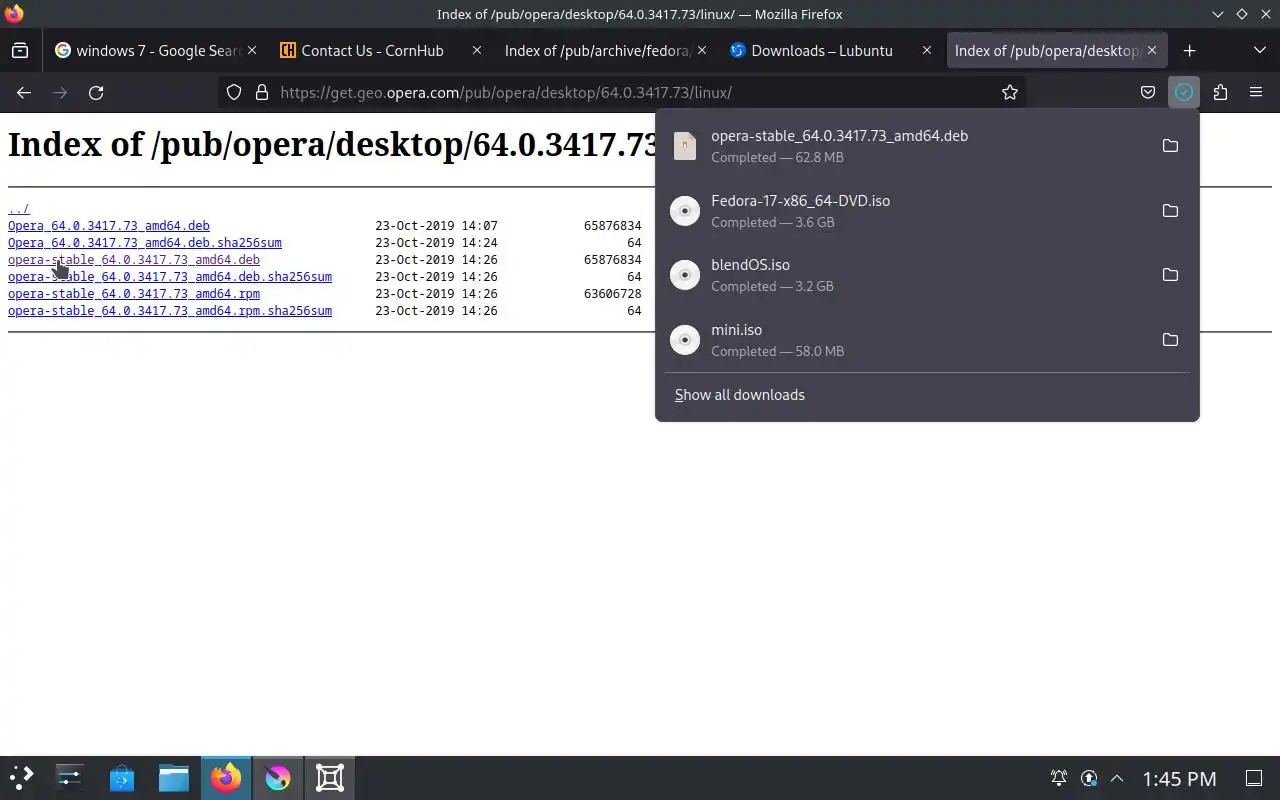View site lock connection info
1280x800 pixels.
coord(262,92)
